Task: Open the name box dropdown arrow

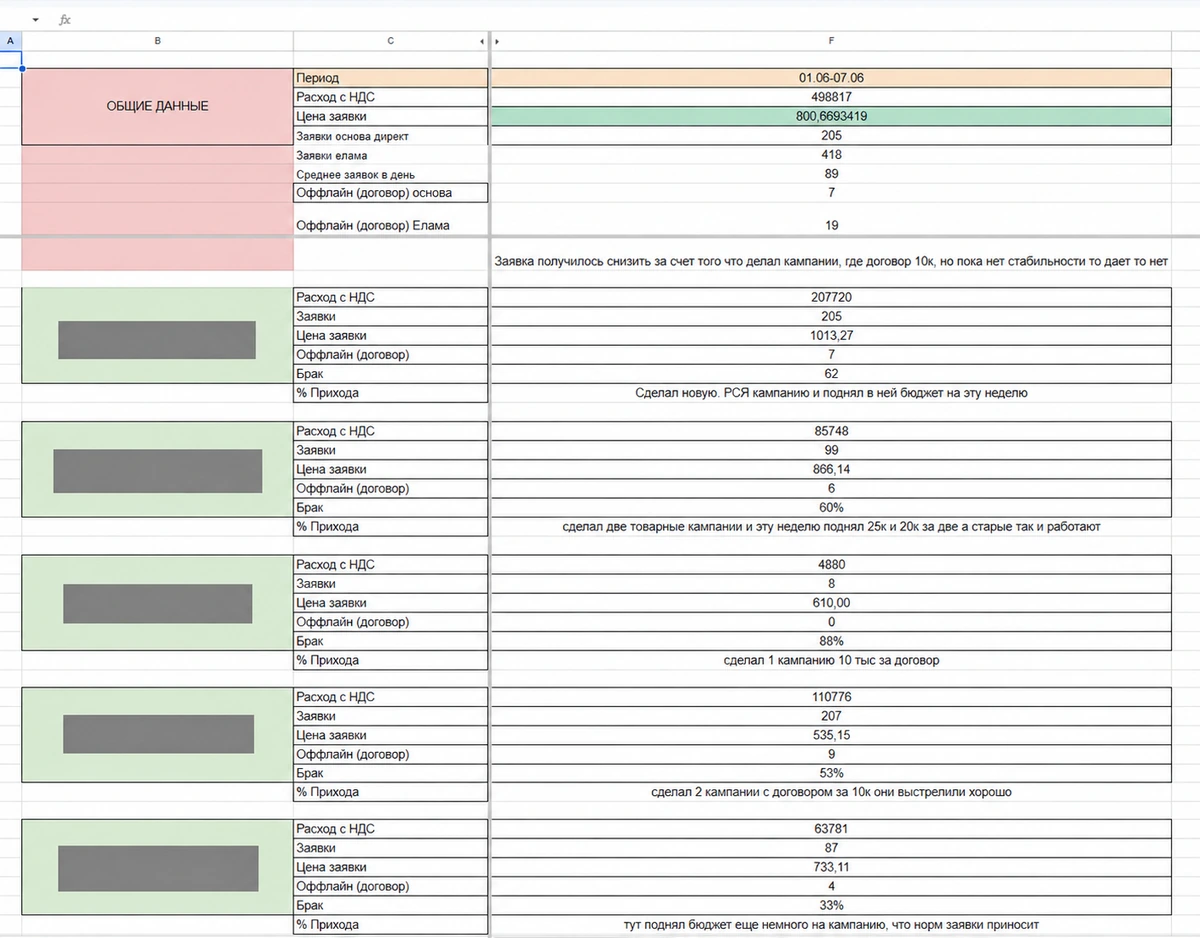Action: click(x=35, y=20)
